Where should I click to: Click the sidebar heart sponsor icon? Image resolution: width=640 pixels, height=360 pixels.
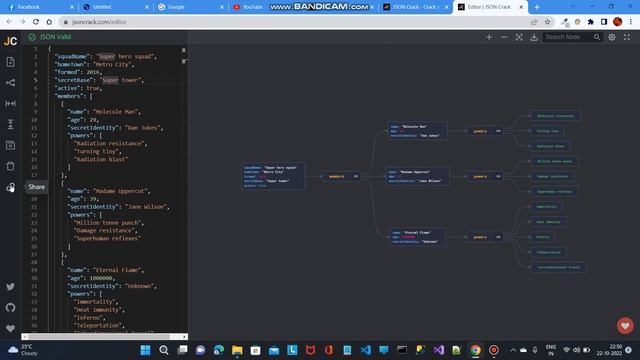(11, 328)
